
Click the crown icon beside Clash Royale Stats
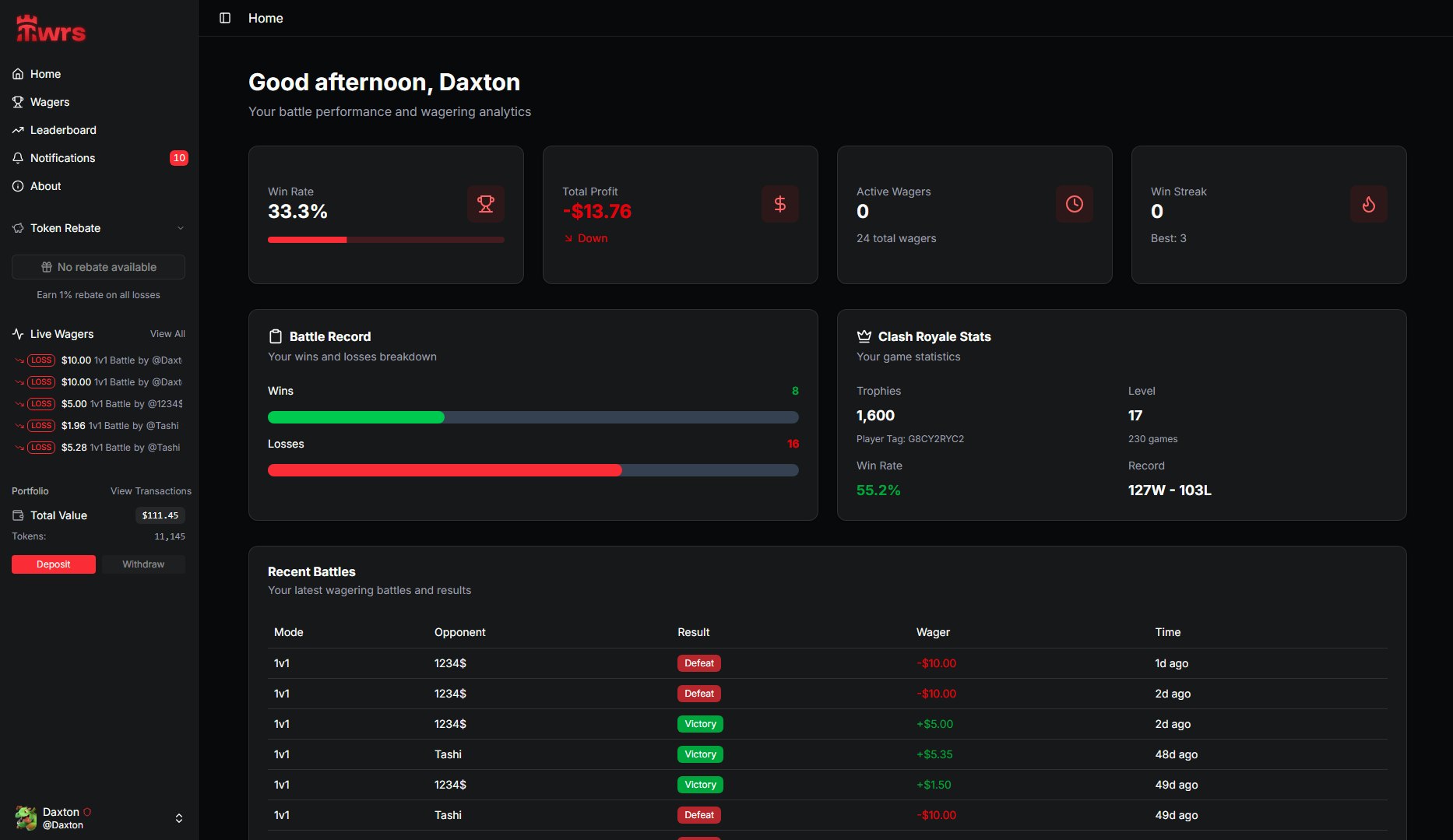pyautogui.click(x=864, y=336)
